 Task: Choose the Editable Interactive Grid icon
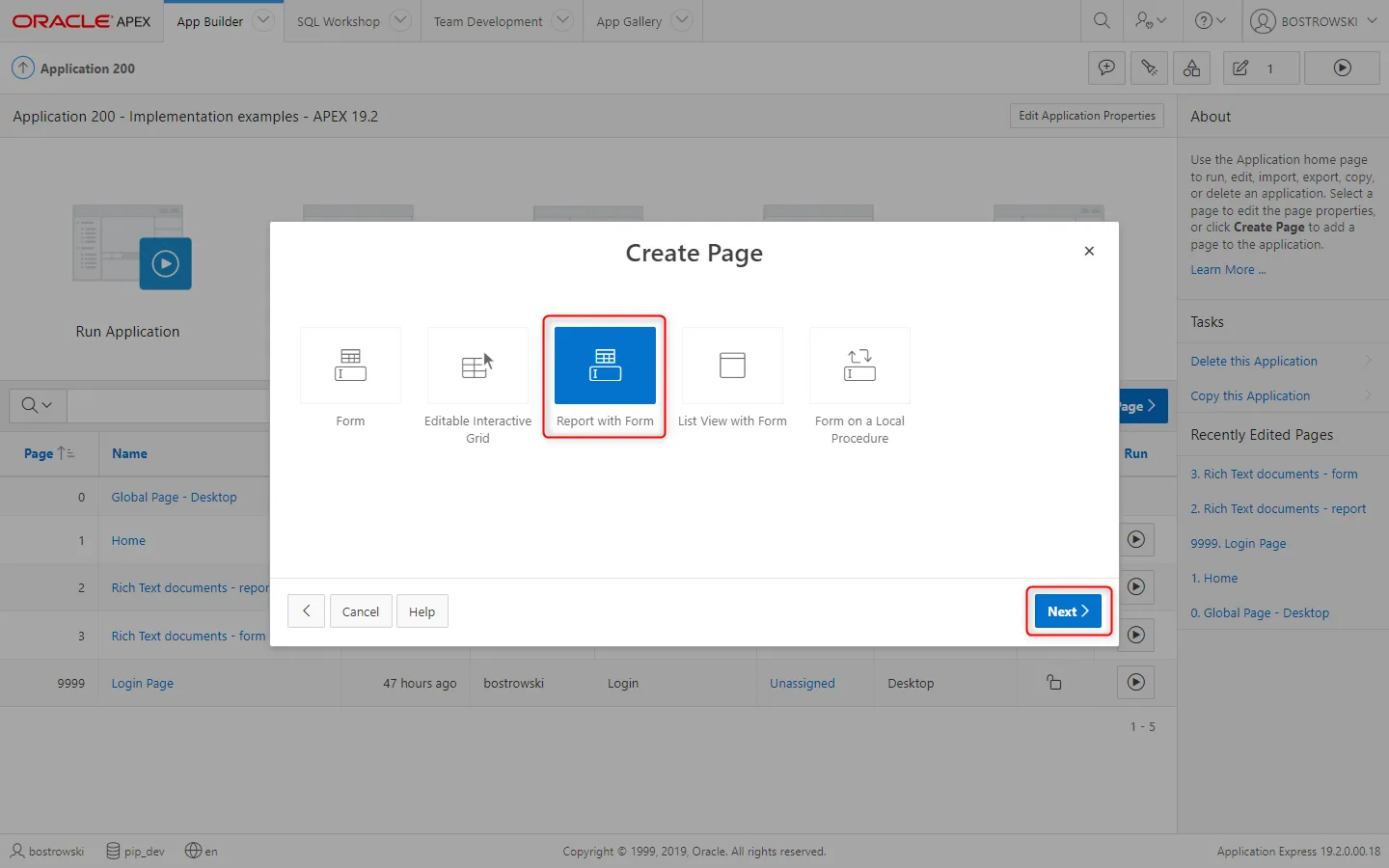click(477, 366)
